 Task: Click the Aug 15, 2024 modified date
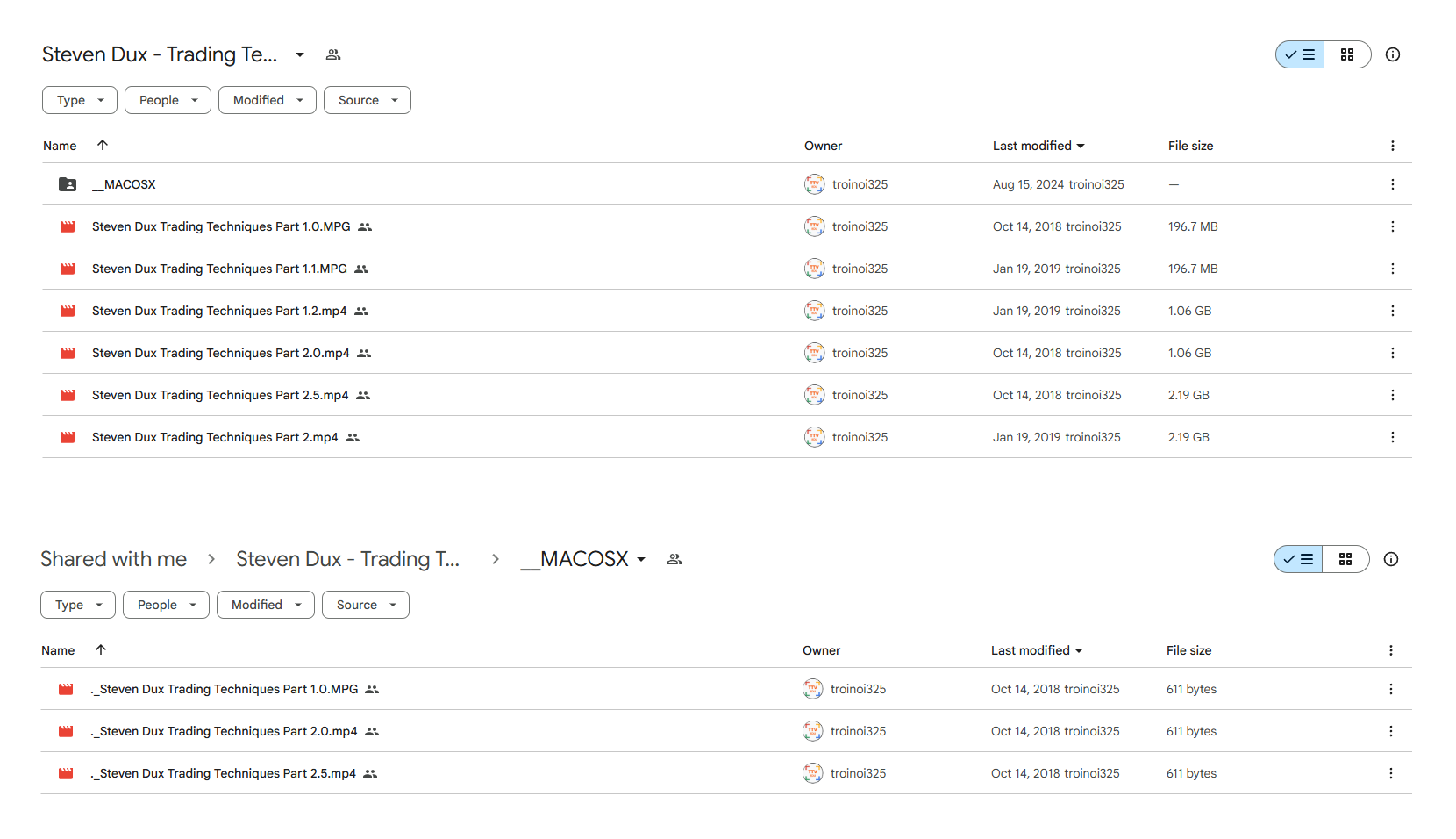1028,184
